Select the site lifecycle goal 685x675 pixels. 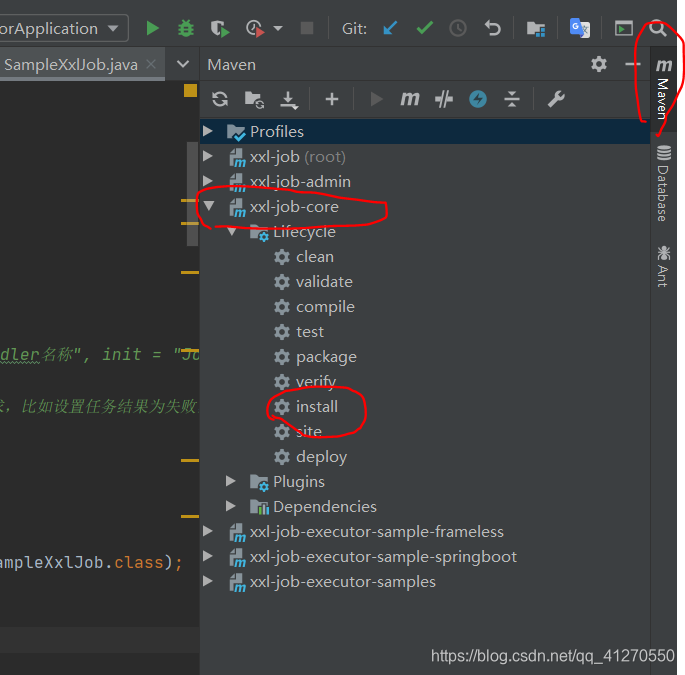pyautogui.click(x=308, y=432)
